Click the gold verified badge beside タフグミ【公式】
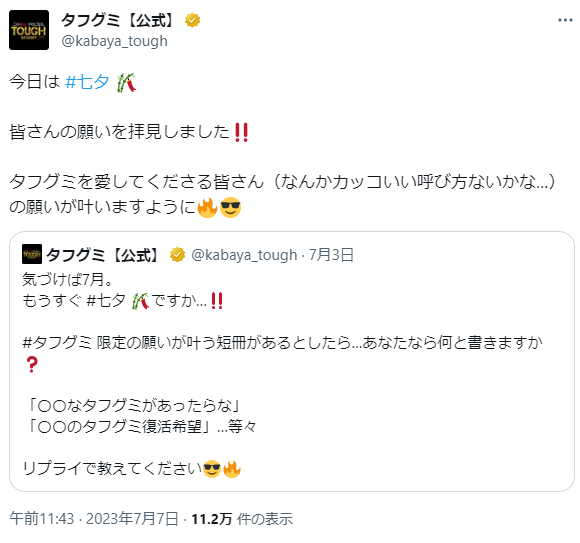 (192, 20)
